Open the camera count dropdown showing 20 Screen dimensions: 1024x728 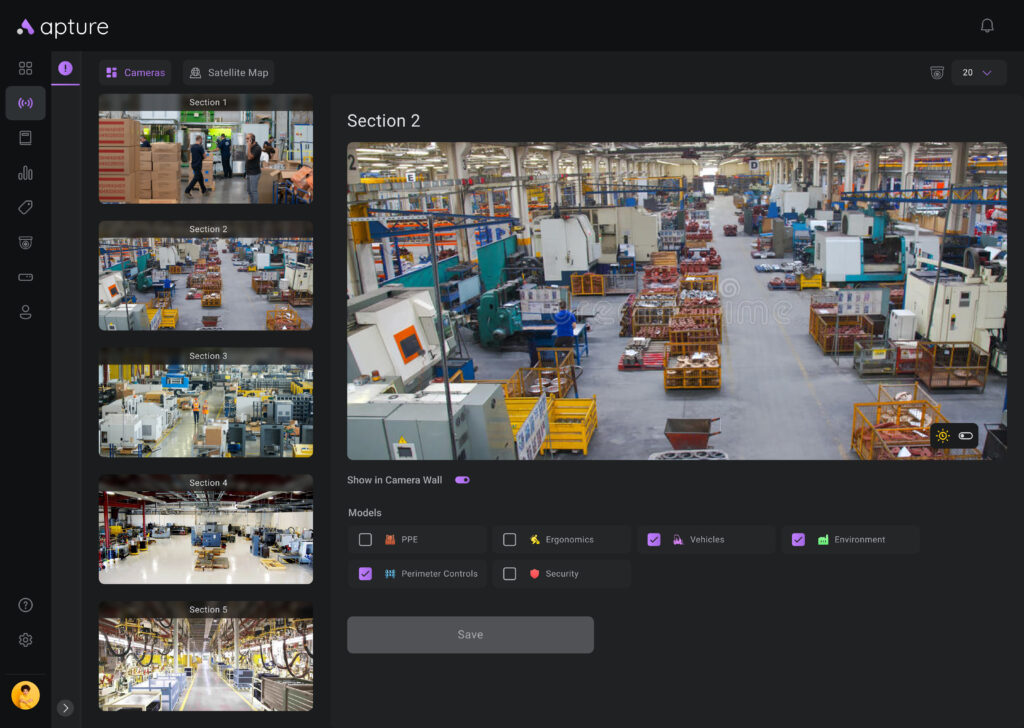[x=978, y=73]
